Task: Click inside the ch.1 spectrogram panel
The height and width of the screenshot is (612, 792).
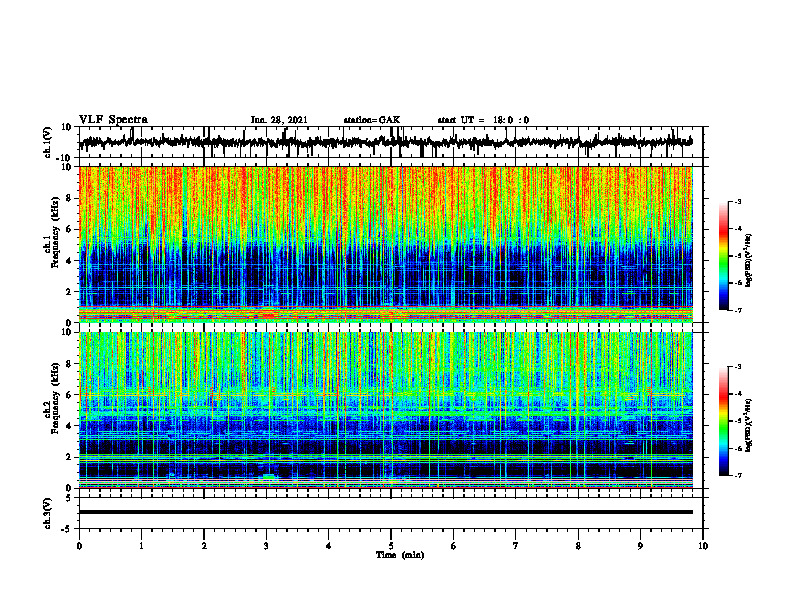Action: click(386, 244)
